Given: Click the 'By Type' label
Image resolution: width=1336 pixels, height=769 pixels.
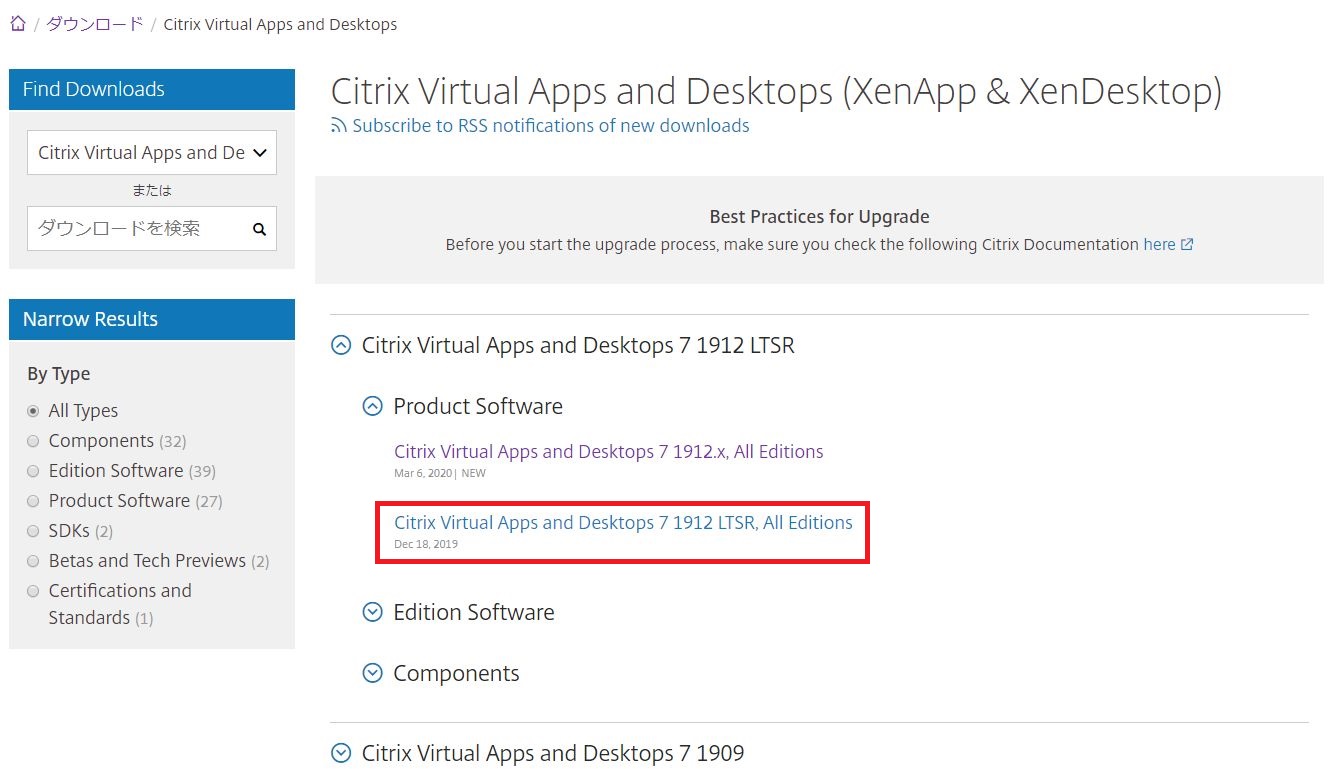Looking at the screenshot, I should point(59,374).
